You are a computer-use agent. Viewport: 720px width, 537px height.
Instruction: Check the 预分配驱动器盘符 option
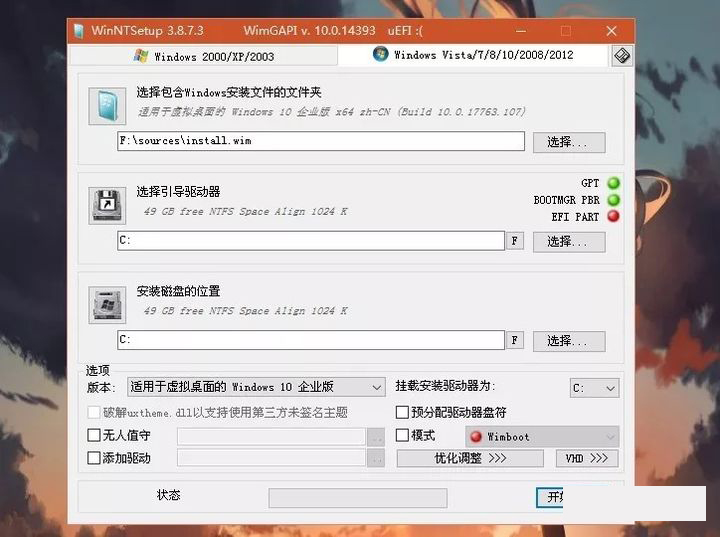(403, 412)
